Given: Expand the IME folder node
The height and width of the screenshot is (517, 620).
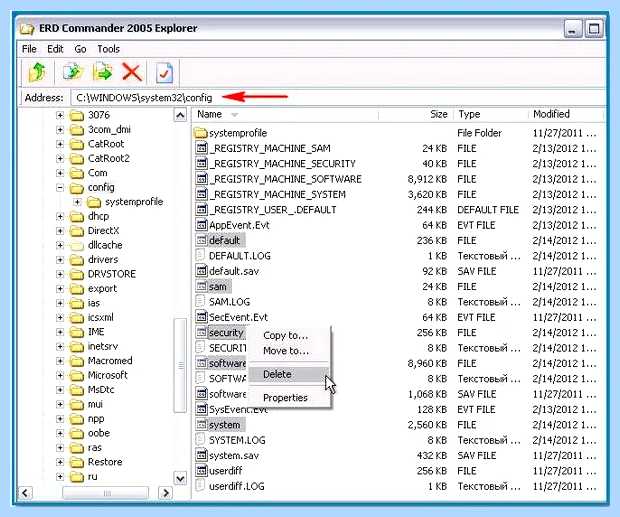Looking at the screenshot, I should (60, 332).
